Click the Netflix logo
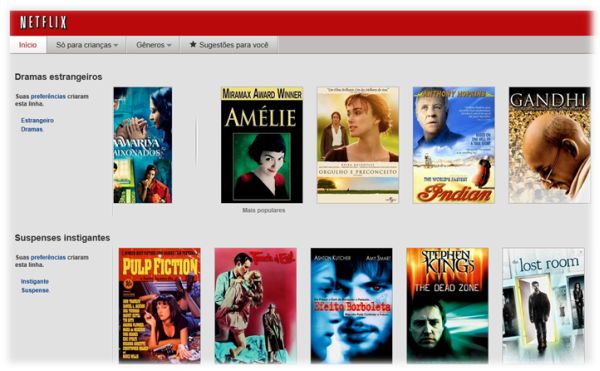This screenshot has width=600, height=371. [x=43, y=23]
